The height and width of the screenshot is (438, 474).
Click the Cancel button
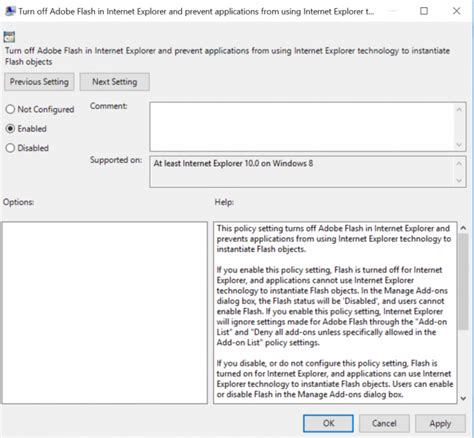tap(384, 423)
